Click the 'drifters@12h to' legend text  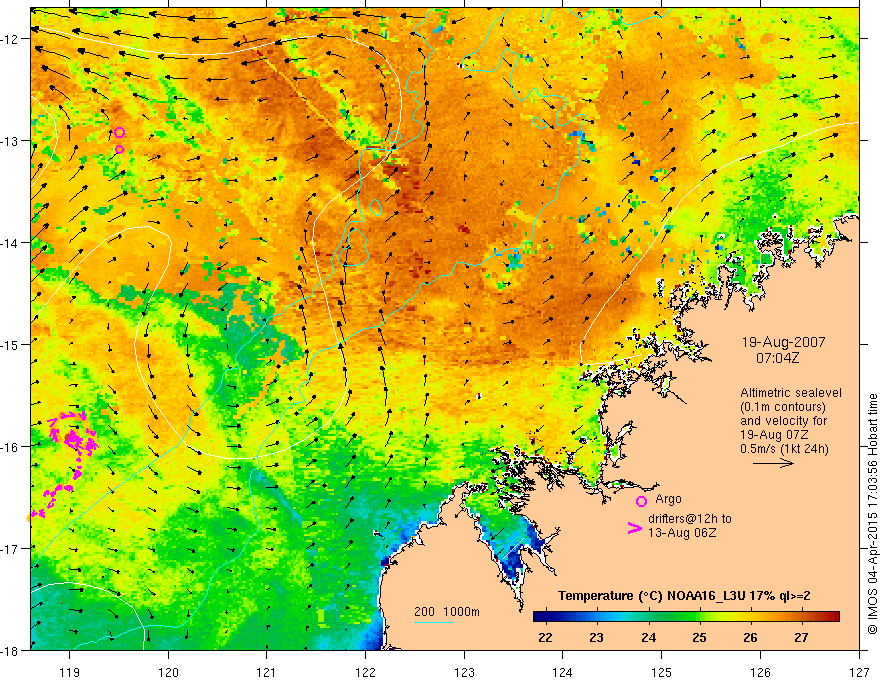pyautogui.click(x=690, y=518)
